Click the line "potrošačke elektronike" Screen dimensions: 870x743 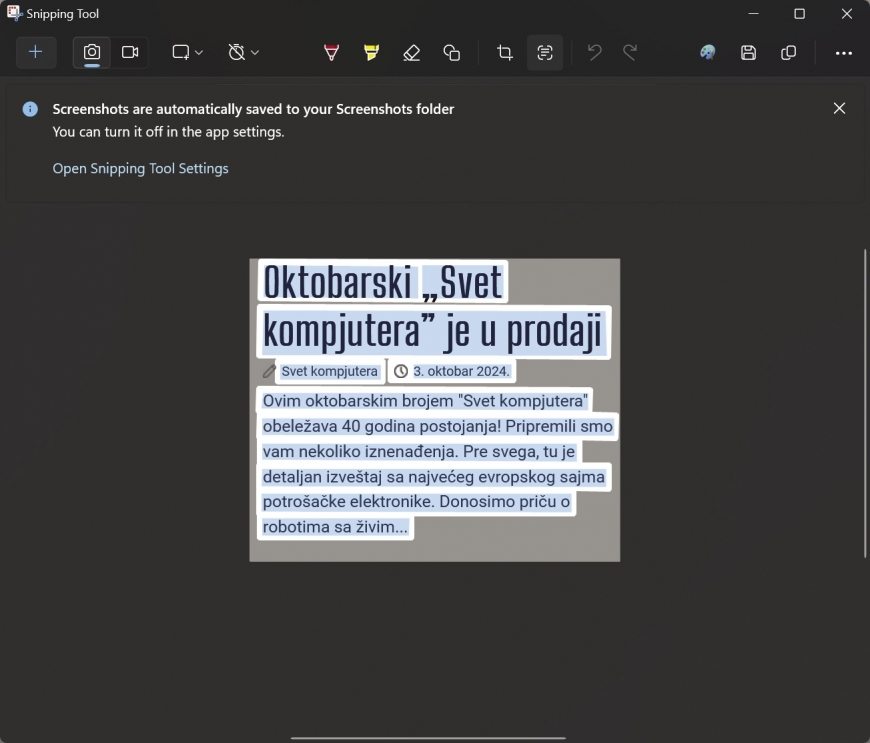[416, 502]
